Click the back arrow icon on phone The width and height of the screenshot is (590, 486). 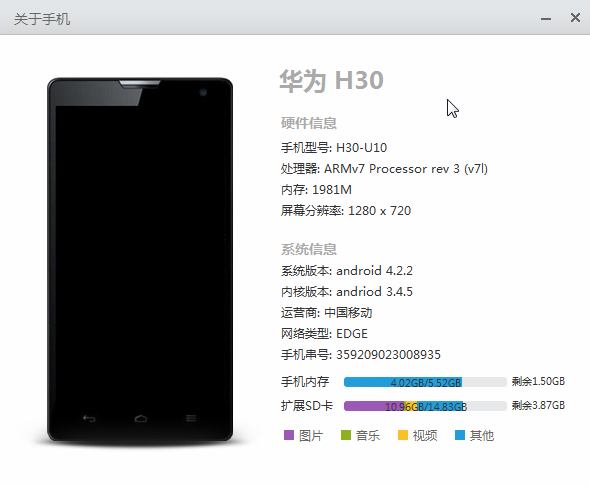tap(89, 418)
